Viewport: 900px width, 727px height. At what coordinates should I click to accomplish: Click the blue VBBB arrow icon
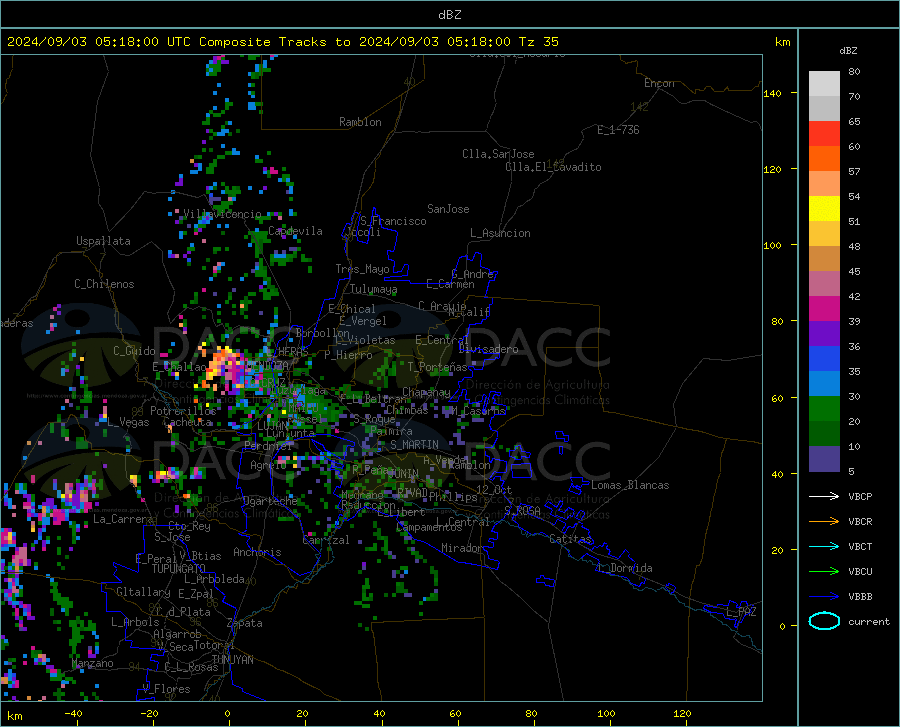[824, 596]
